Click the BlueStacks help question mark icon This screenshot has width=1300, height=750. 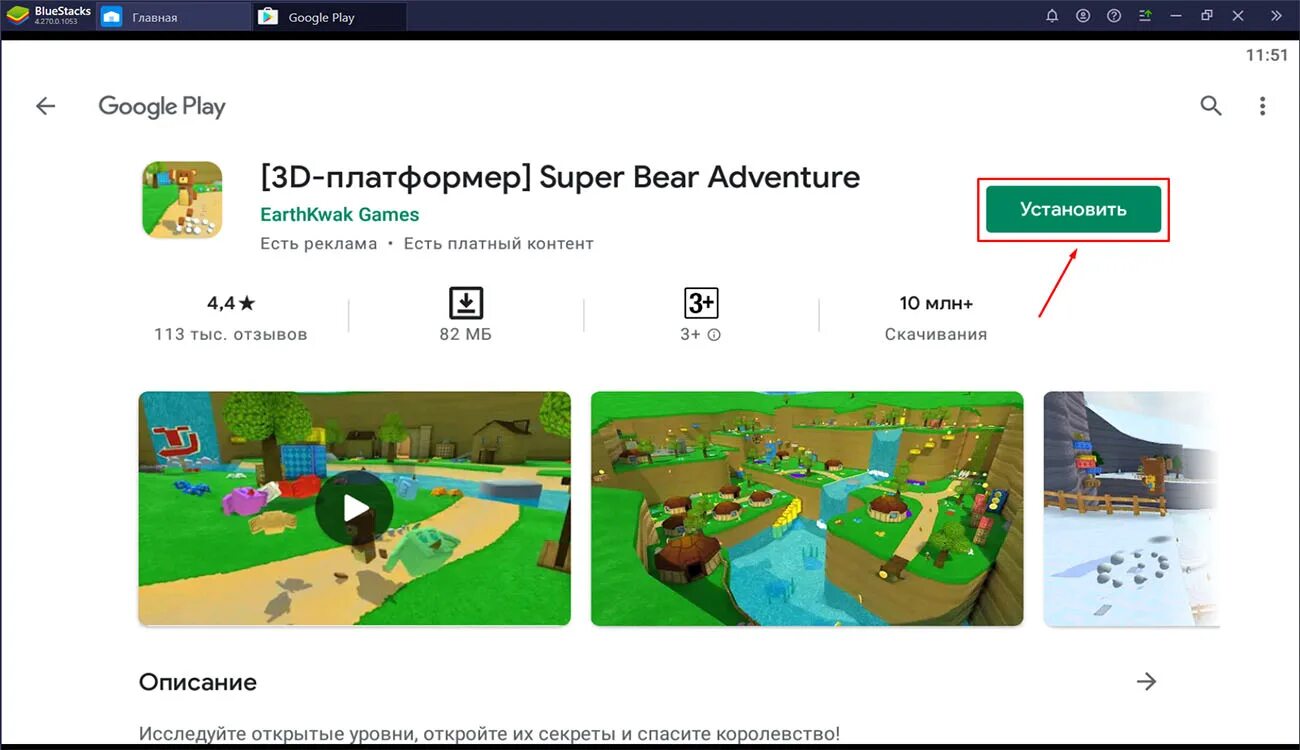(1113, 15)
